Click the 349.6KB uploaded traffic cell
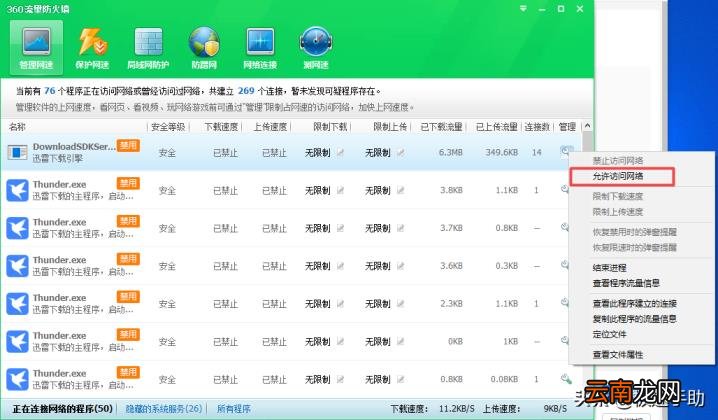This screenshot has height=420, width=718. coord(502,153)
